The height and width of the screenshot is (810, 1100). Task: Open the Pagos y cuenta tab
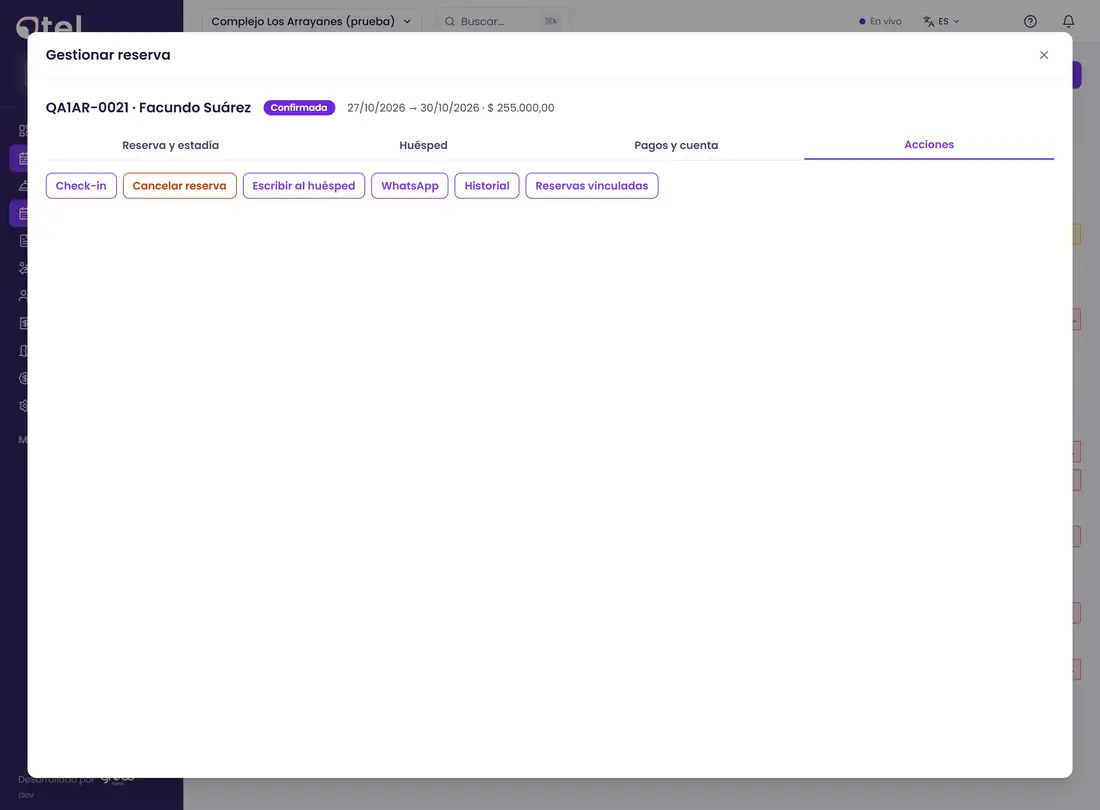676,145
